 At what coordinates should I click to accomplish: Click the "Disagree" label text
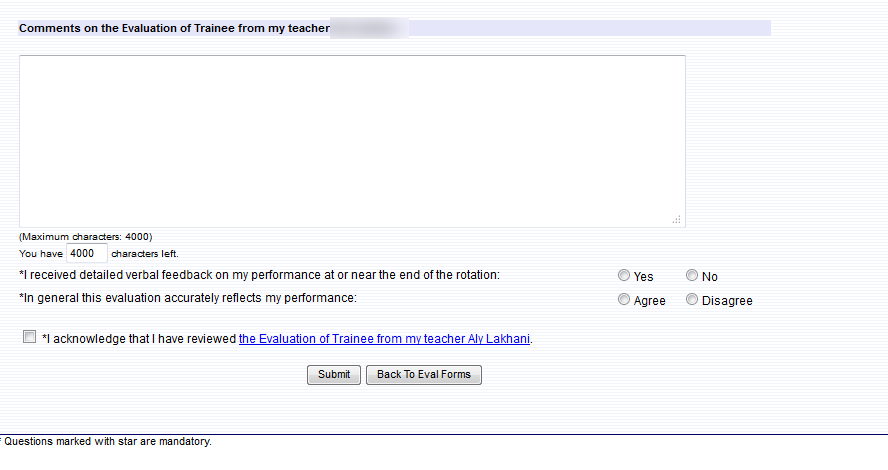pyautogui.click(x=727, y=301)
